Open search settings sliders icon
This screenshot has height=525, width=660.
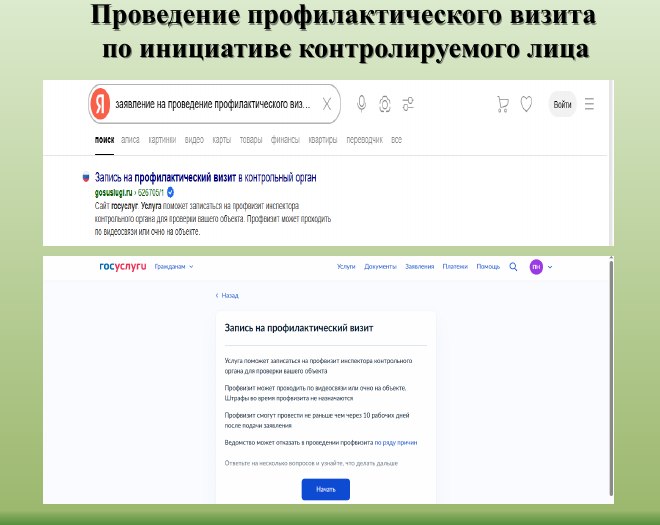click(x=407, y=104)
